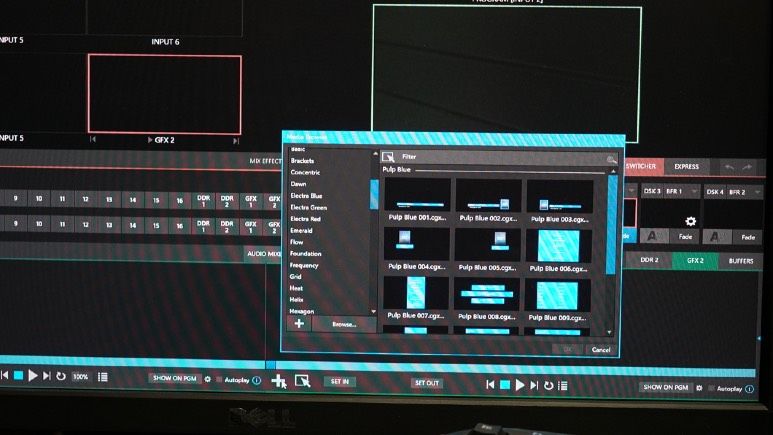Screen dimensions: 773x435
Task: Jump to previous item in the left player
Action: [x=4, y=376]
